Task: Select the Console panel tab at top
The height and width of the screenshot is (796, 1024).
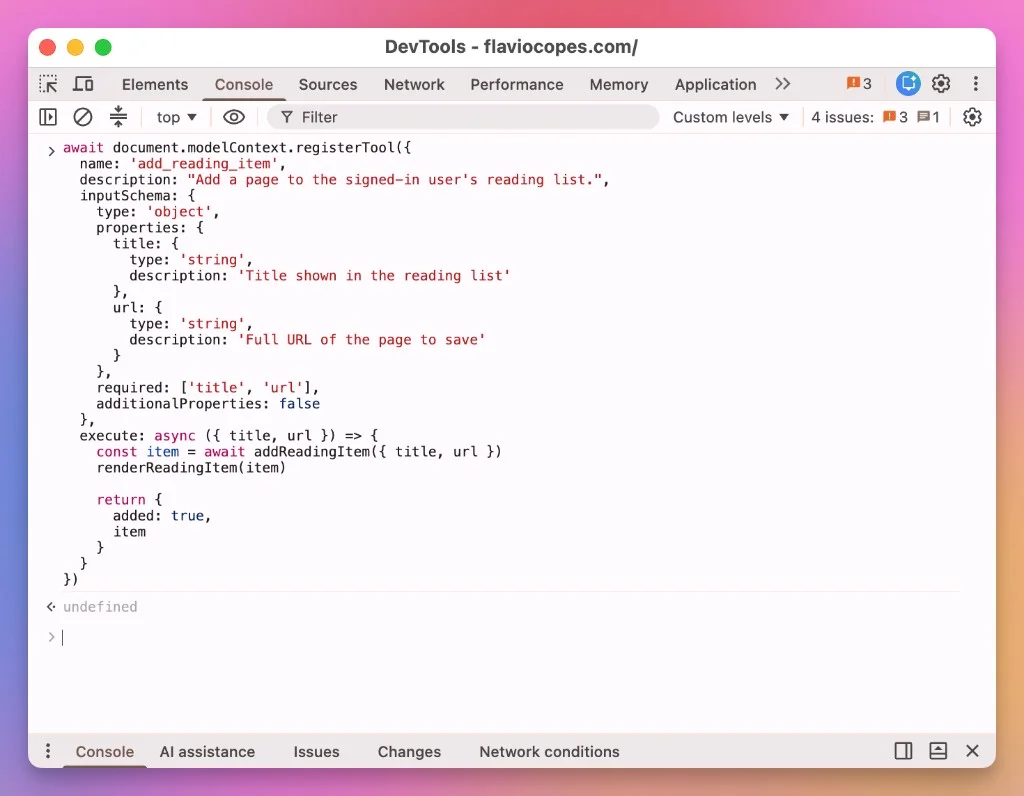Action: coord(244,84)
